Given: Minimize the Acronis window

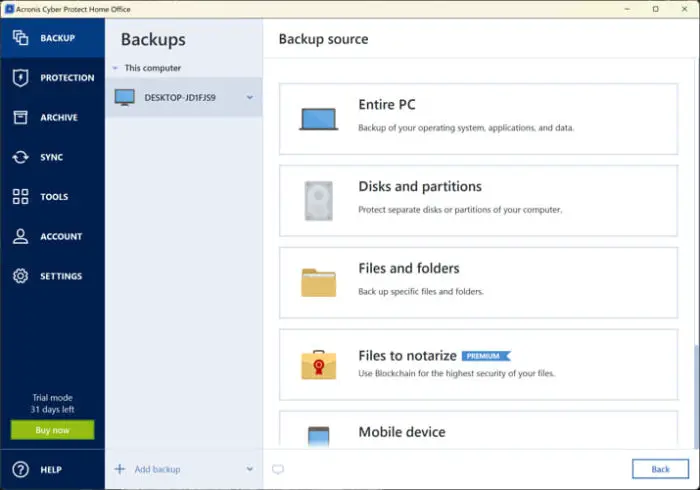Looking at the screenshot, I should point(627,9).
